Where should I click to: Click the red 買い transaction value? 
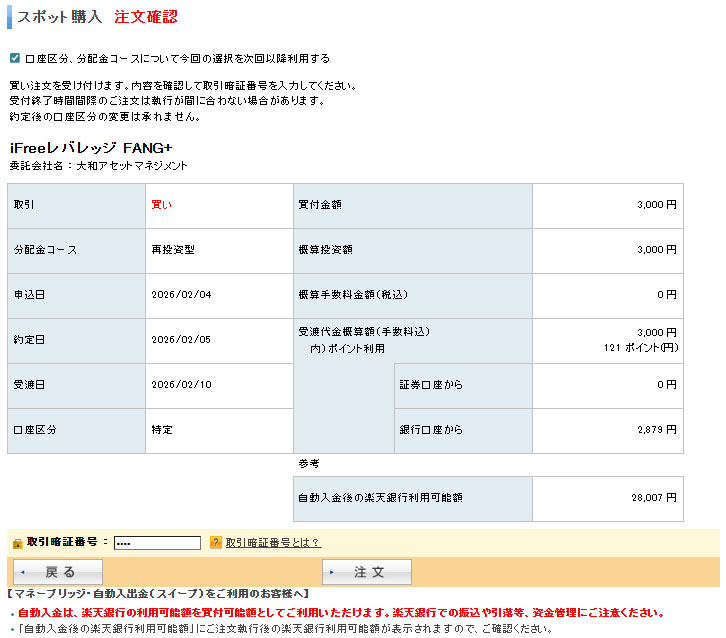click(161, 205)
